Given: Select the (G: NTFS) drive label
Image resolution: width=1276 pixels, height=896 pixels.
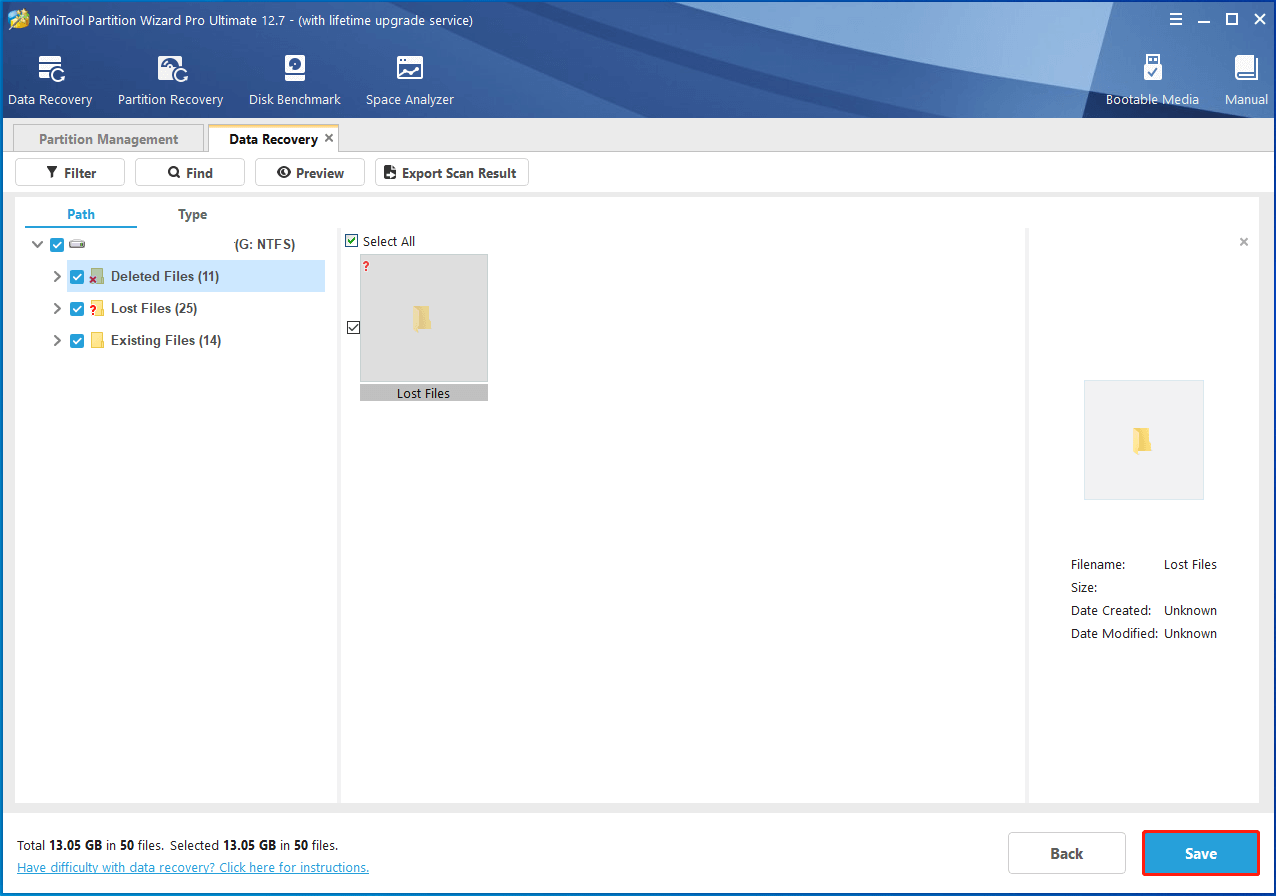Looking at the screenshot, I should click(265, 245).
